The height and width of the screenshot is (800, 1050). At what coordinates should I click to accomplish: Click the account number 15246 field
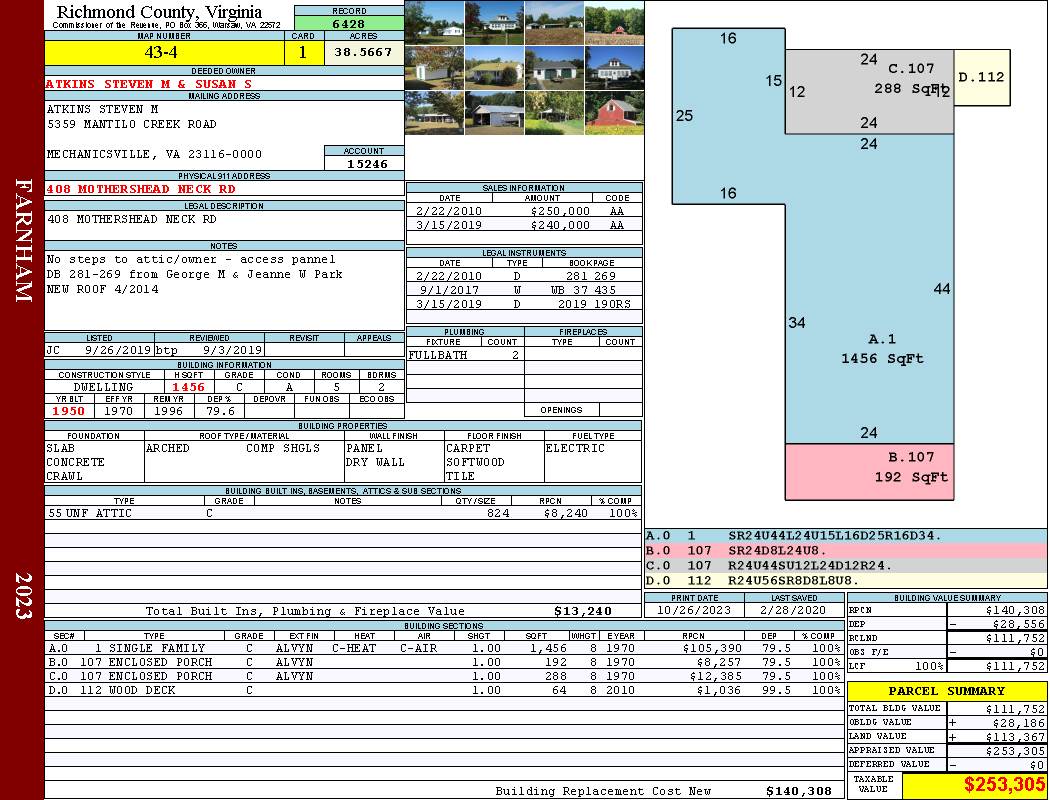(364, 163)
